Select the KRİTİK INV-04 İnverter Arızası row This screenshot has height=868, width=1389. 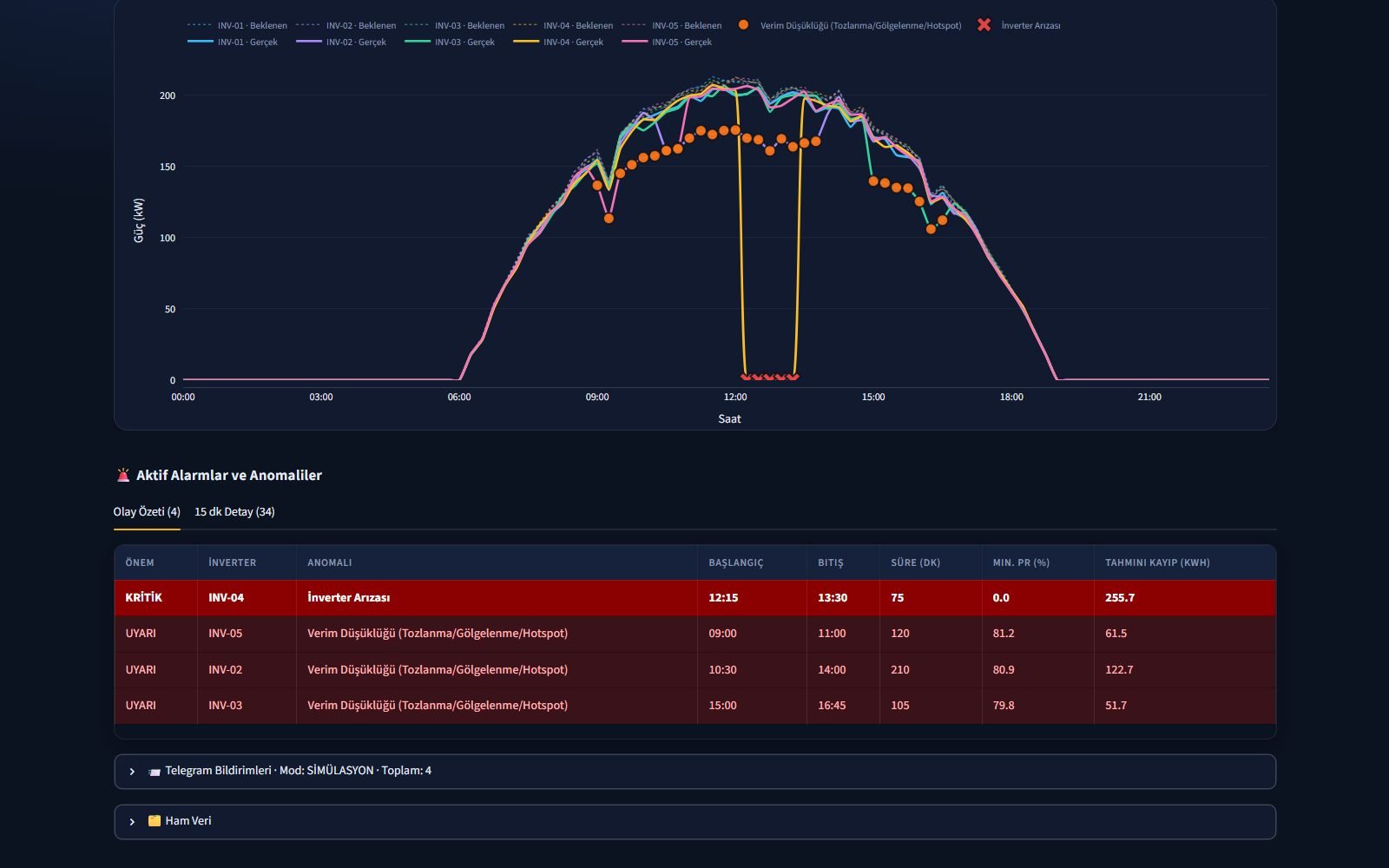point(694,597)
